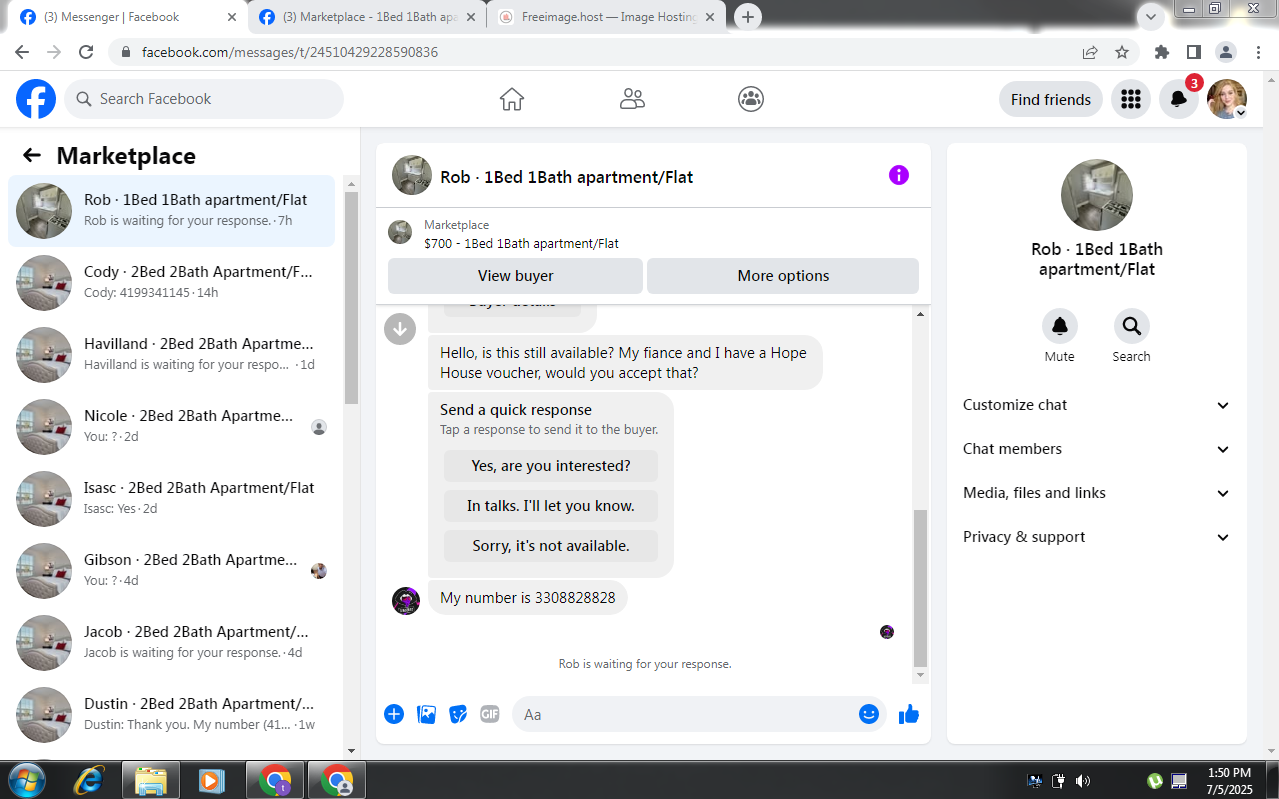Click the $700 - 1Bed 1Bath listing text

[x=521, y=243]
